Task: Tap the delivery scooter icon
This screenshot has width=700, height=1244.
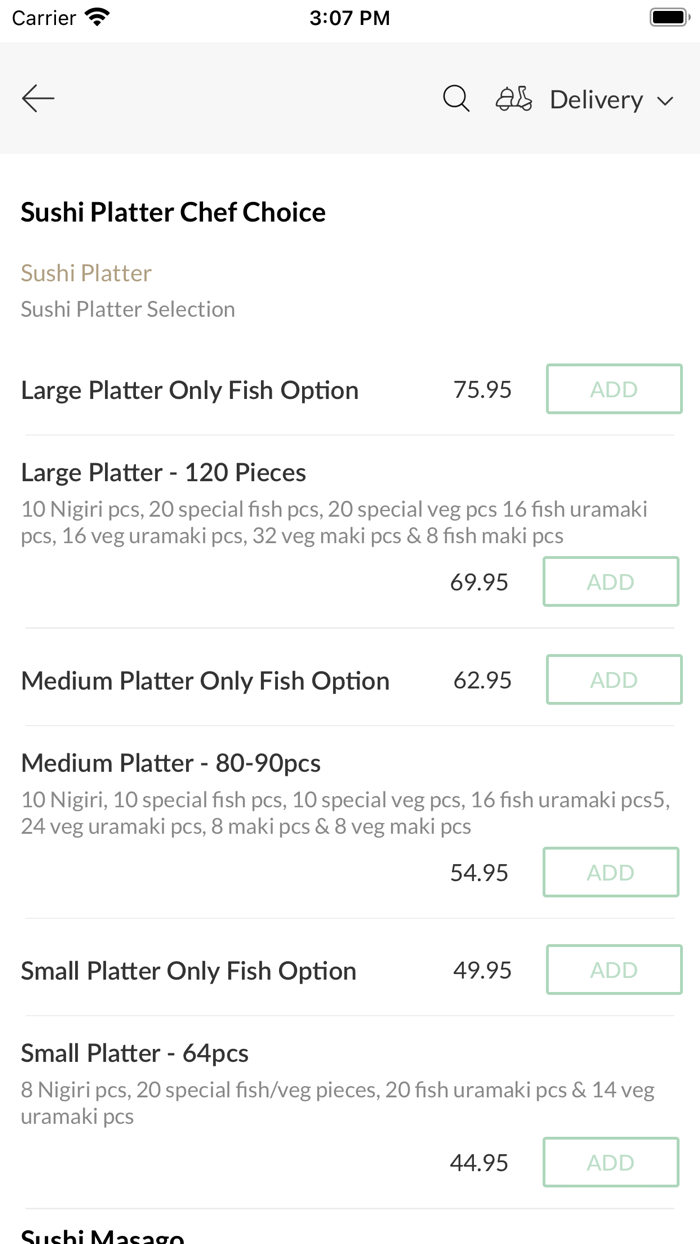Action: click(514, 99)
